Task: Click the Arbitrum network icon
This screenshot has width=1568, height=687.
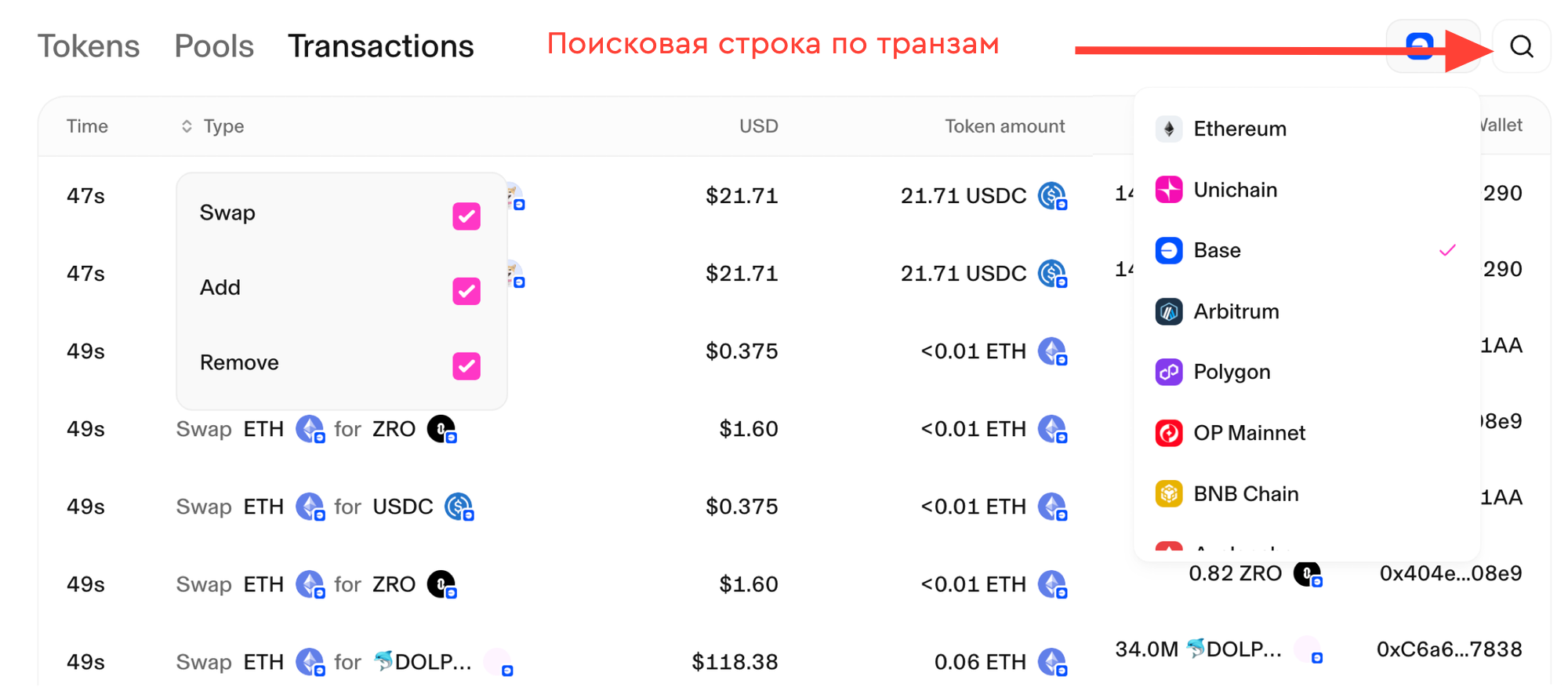Action: (x=1168, y=311)
